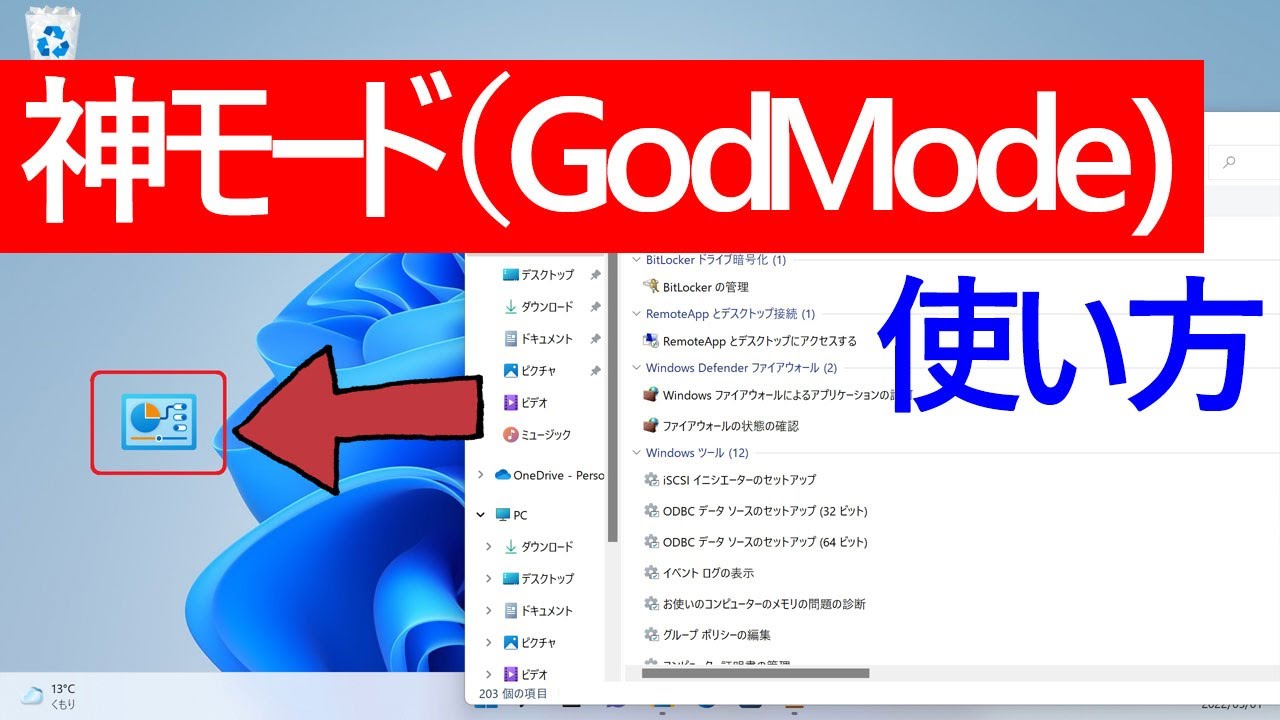Image resolution: width=1280 pixels, height=720 pixels.
Task: Open グループ ポリシーの編集 gear icon
Action: click(x=651, y=635)
